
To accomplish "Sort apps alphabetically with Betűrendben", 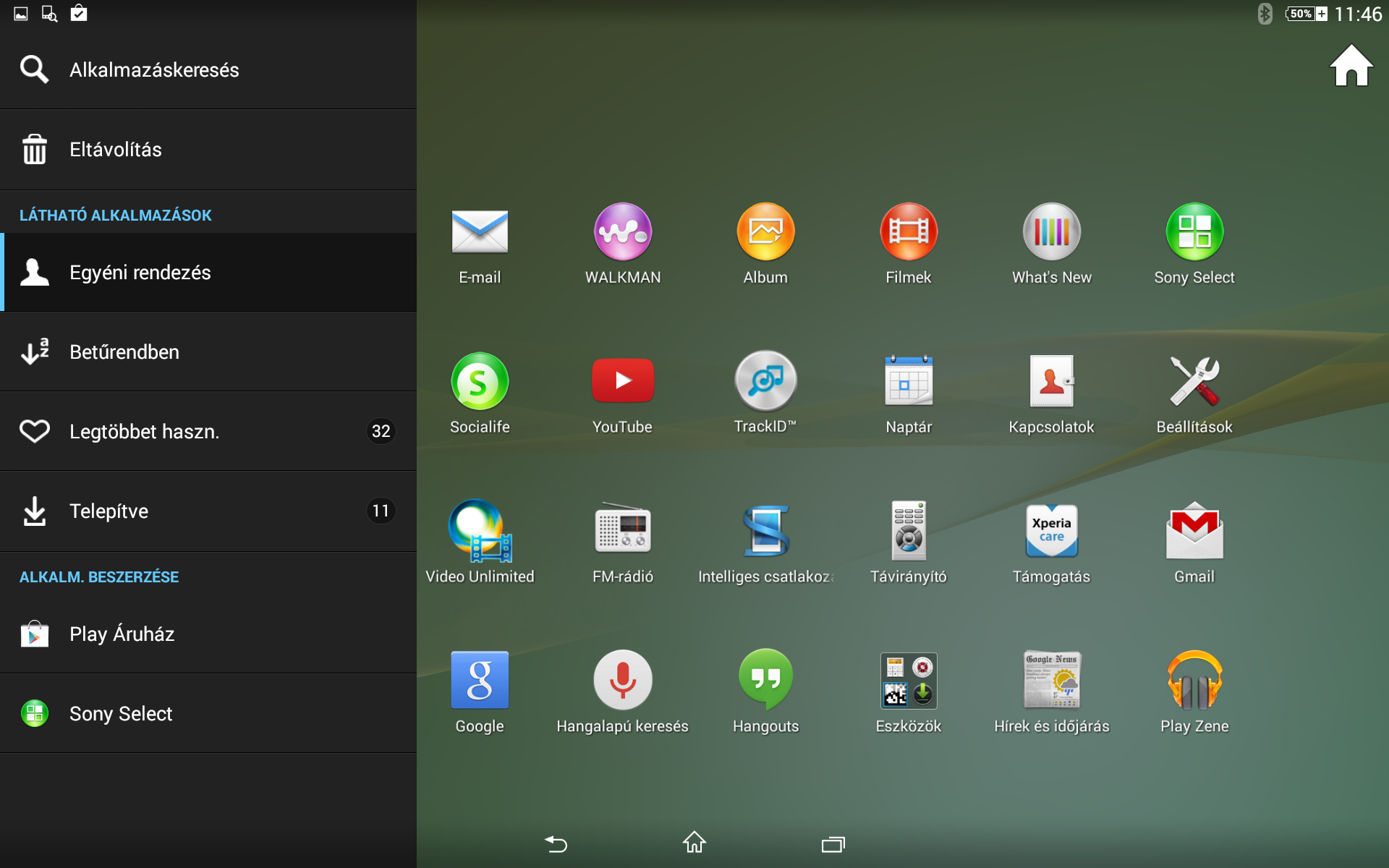I will click(x=208, y=352).
